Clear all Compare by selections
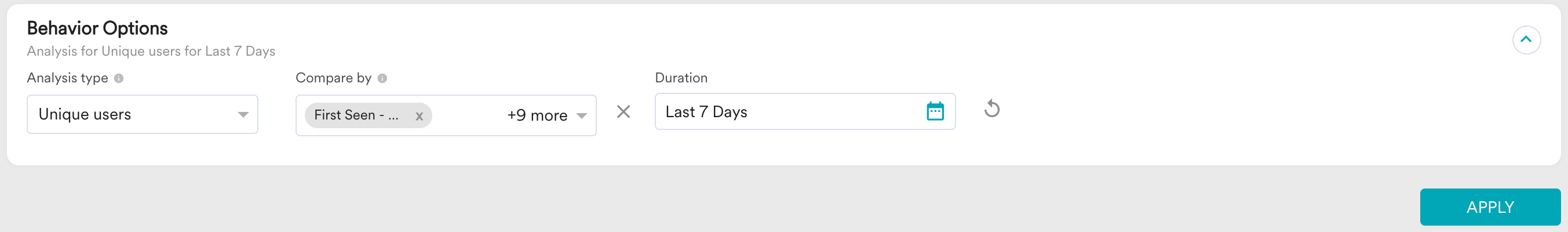 [623, 112]
